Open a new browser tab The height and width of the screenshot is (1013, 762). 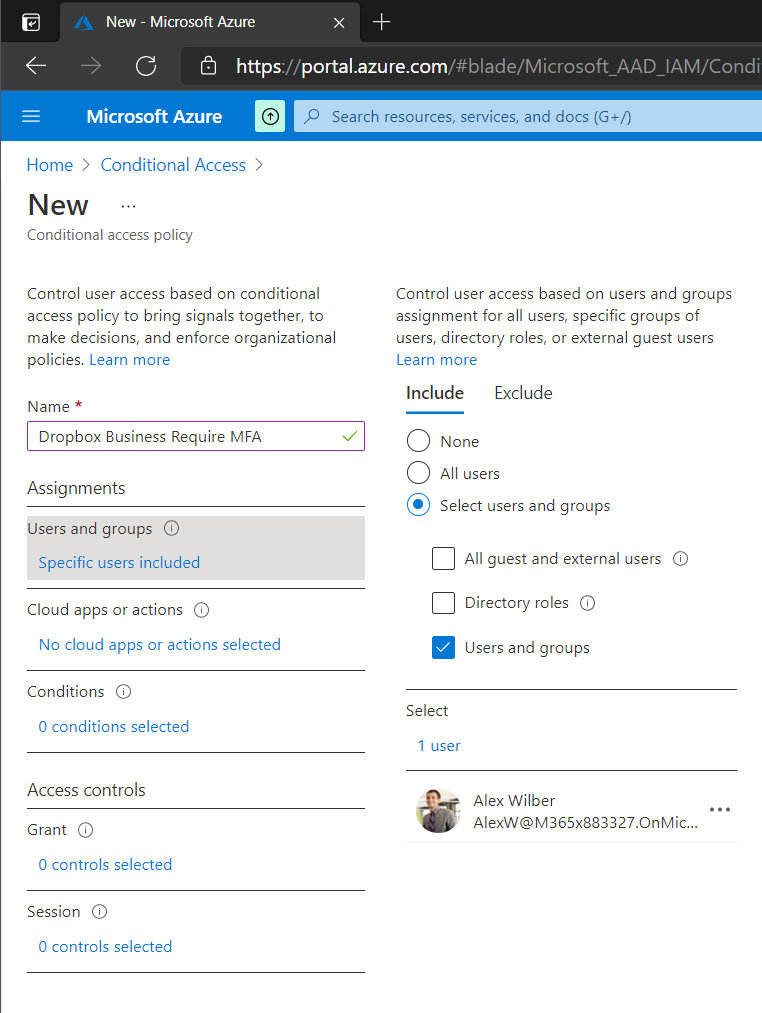point(382,22)
